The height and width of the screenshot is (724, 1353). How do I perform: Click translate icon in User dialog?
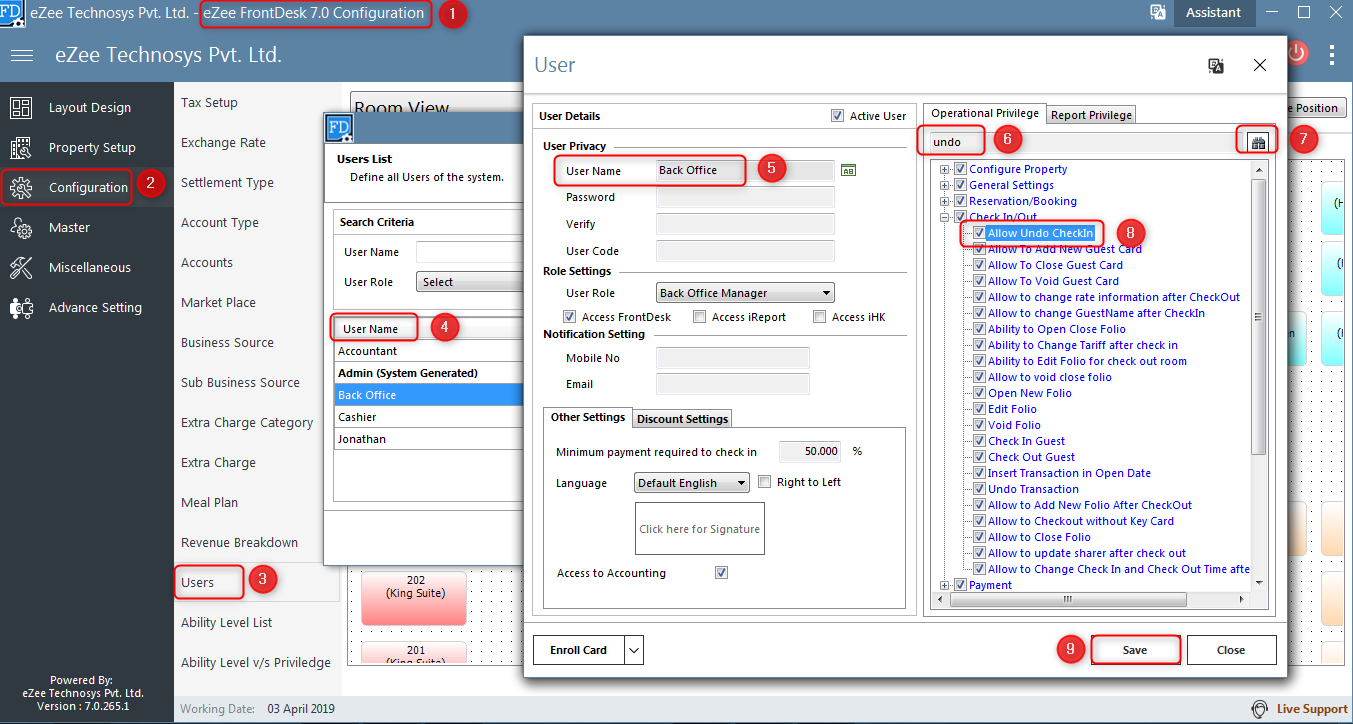point(1216,66)
